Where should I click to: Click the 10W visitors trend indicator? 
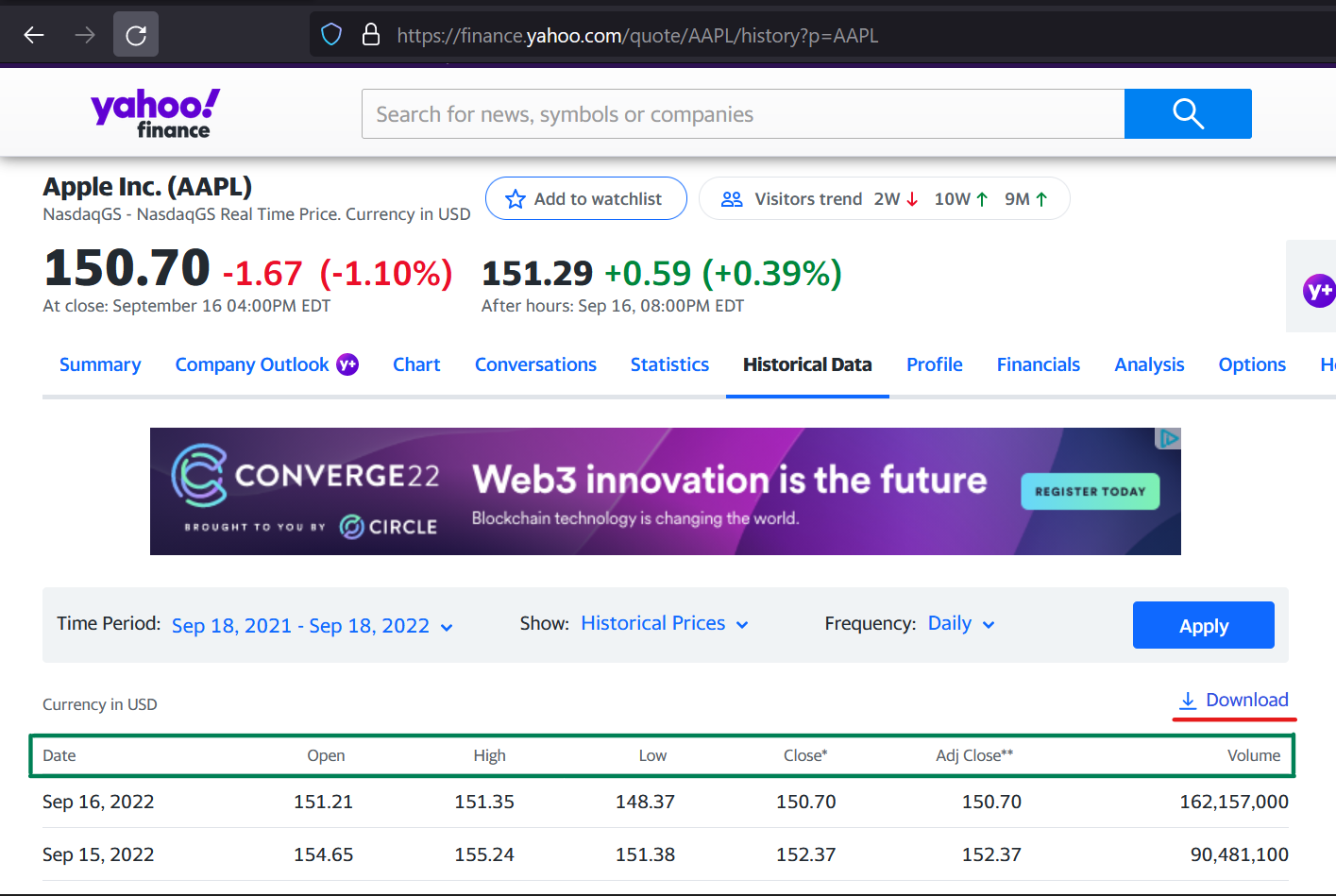[x=962, y=199]
